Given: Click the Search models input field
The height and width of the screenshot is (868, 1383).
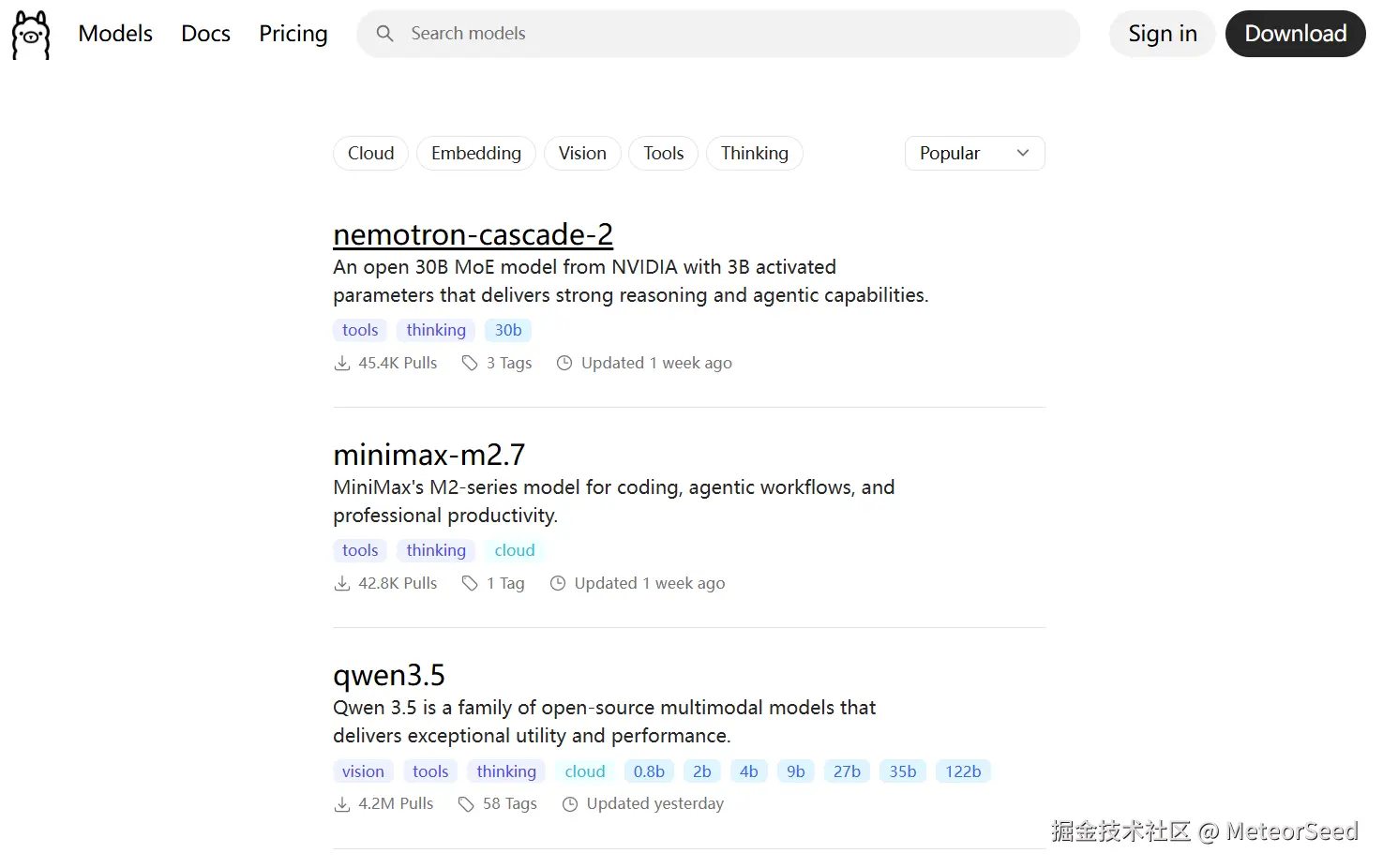Looking at the screenshot, I should pos(731,34).
